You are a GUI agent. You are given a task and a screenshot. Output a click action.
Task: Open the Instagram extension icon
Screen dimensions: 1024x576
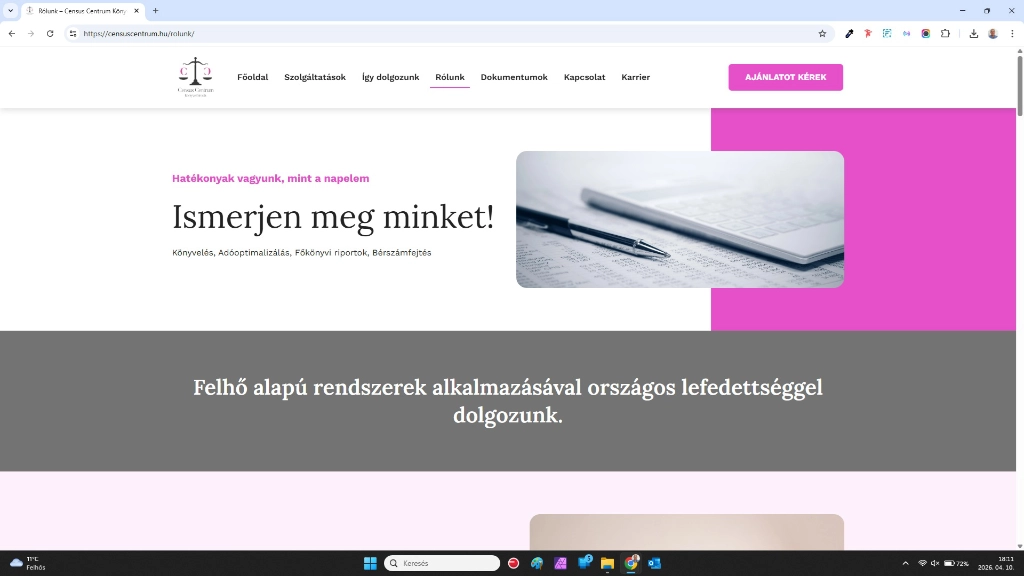925,33
